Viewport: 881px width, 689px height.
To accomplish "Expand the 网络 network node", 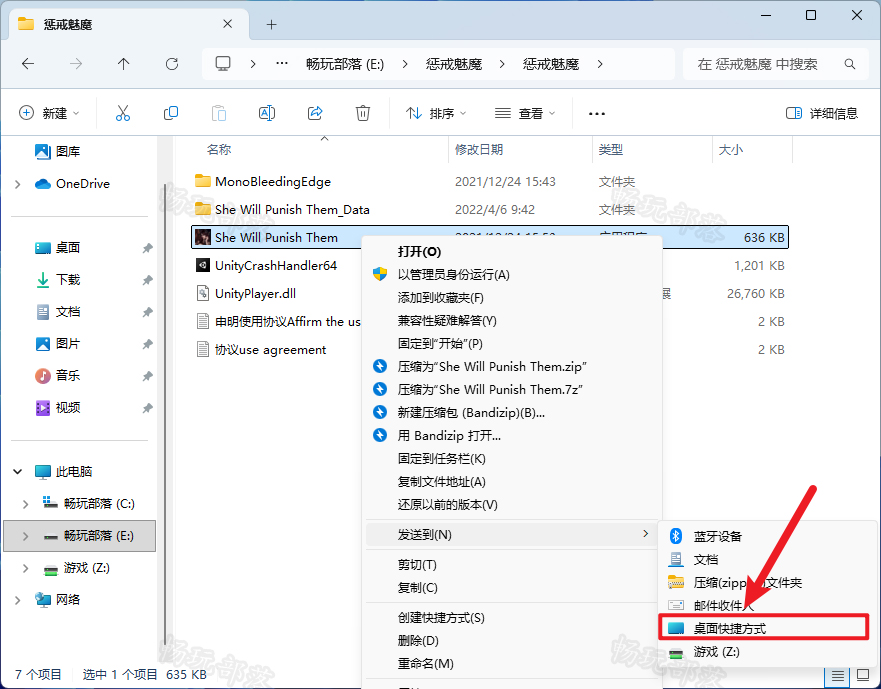I will point(17,600).
